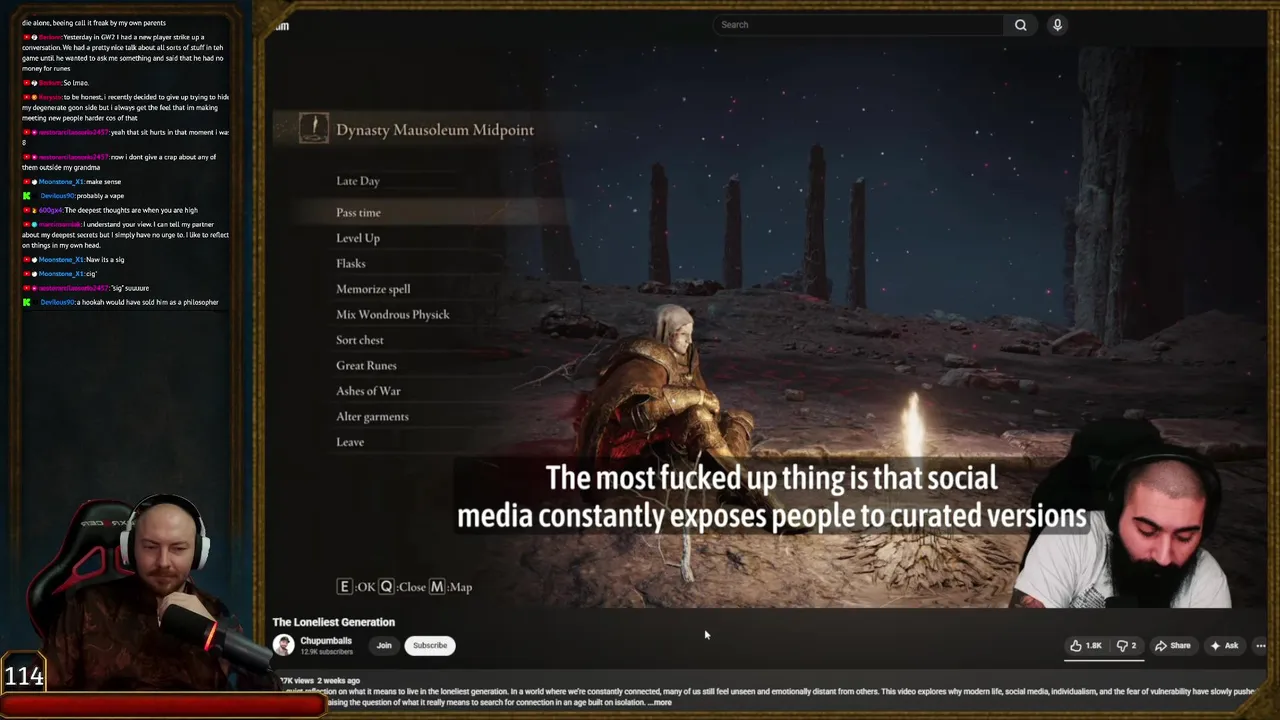The height and width of the screenshot is (720, 1280).
Task: Click 'Dynasty Mausoleum Midpoint' heading
Action: click(435, 130)
